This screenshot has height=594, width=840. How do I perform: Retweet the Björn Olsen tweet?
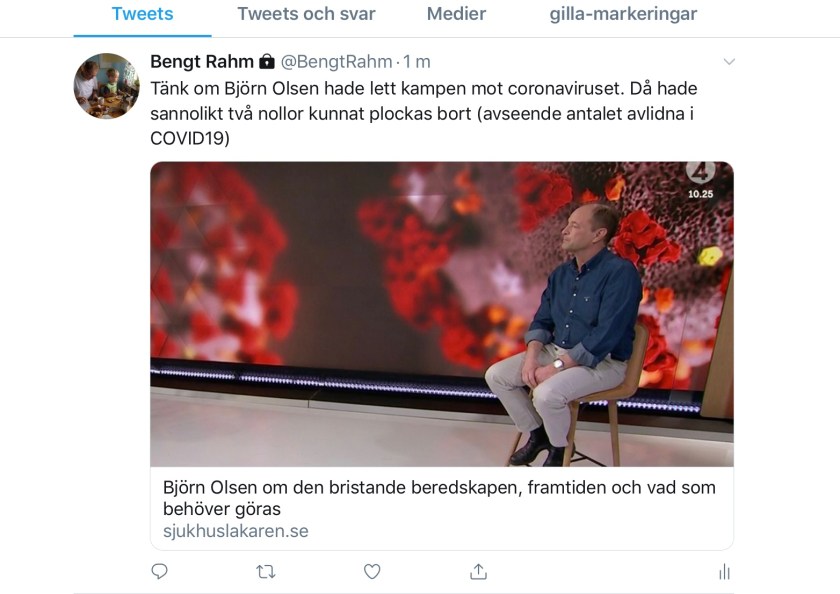(265, 571)
